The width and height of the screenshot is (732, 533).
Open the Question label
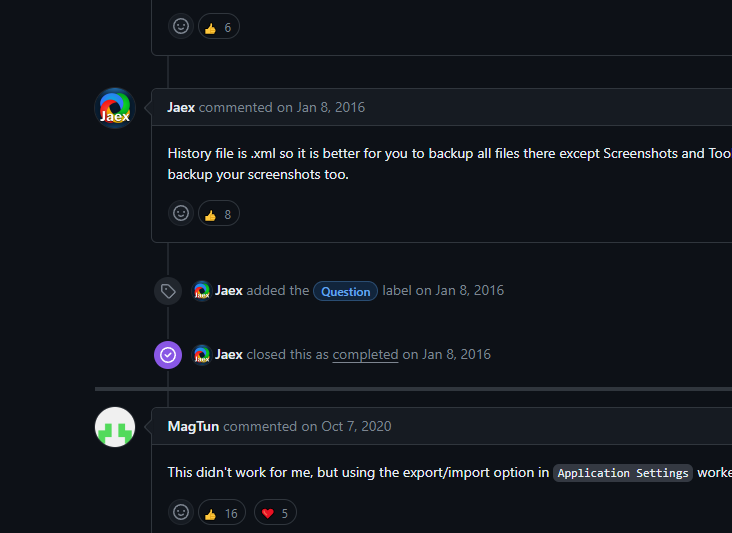[345, 291]
